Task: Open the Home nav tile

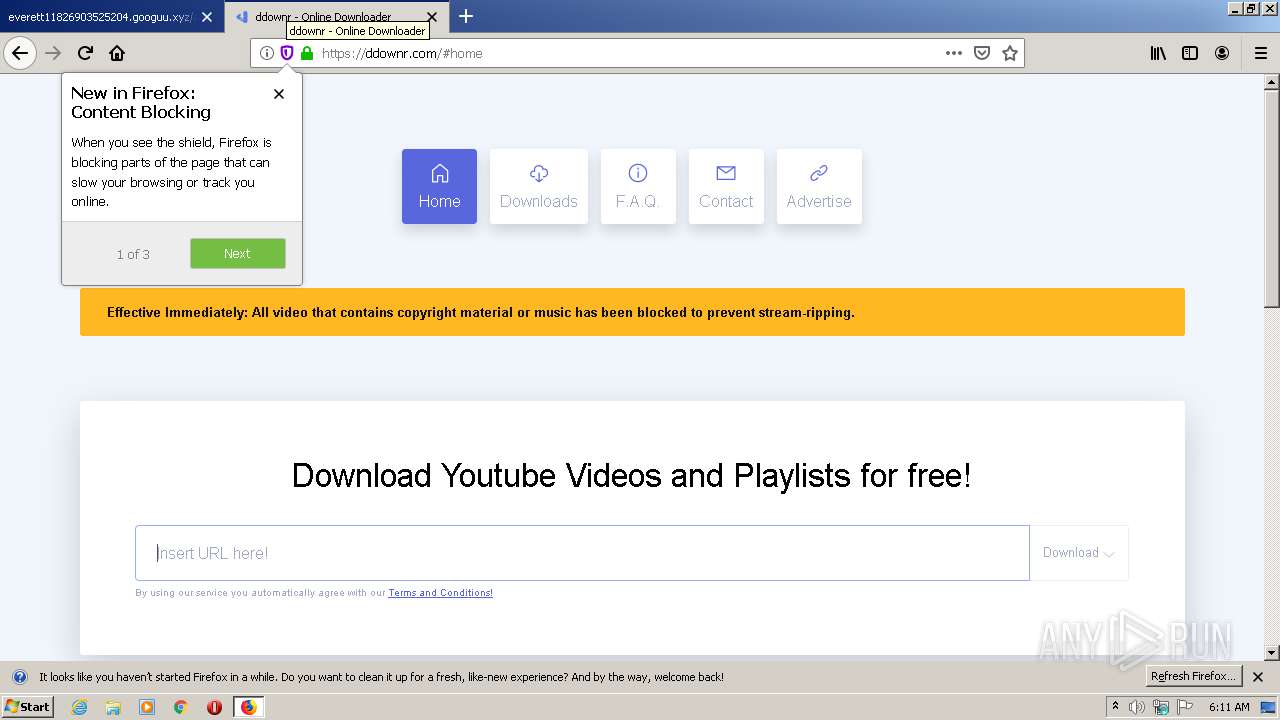Action: tap(439, 186)
